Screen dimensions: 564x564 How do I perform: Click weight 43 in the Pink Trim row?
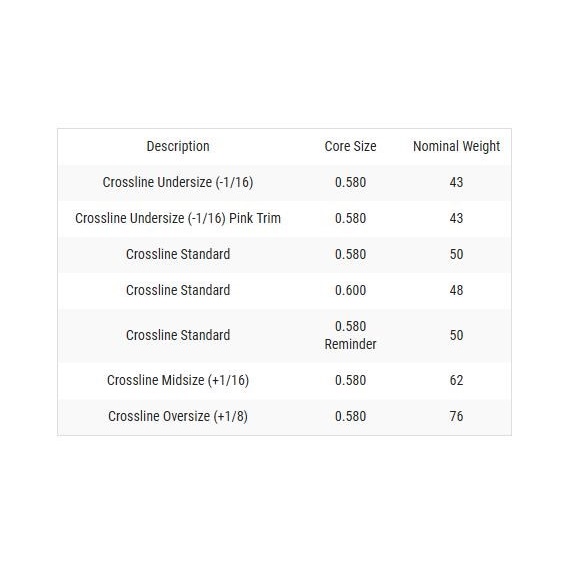point(456,218)
